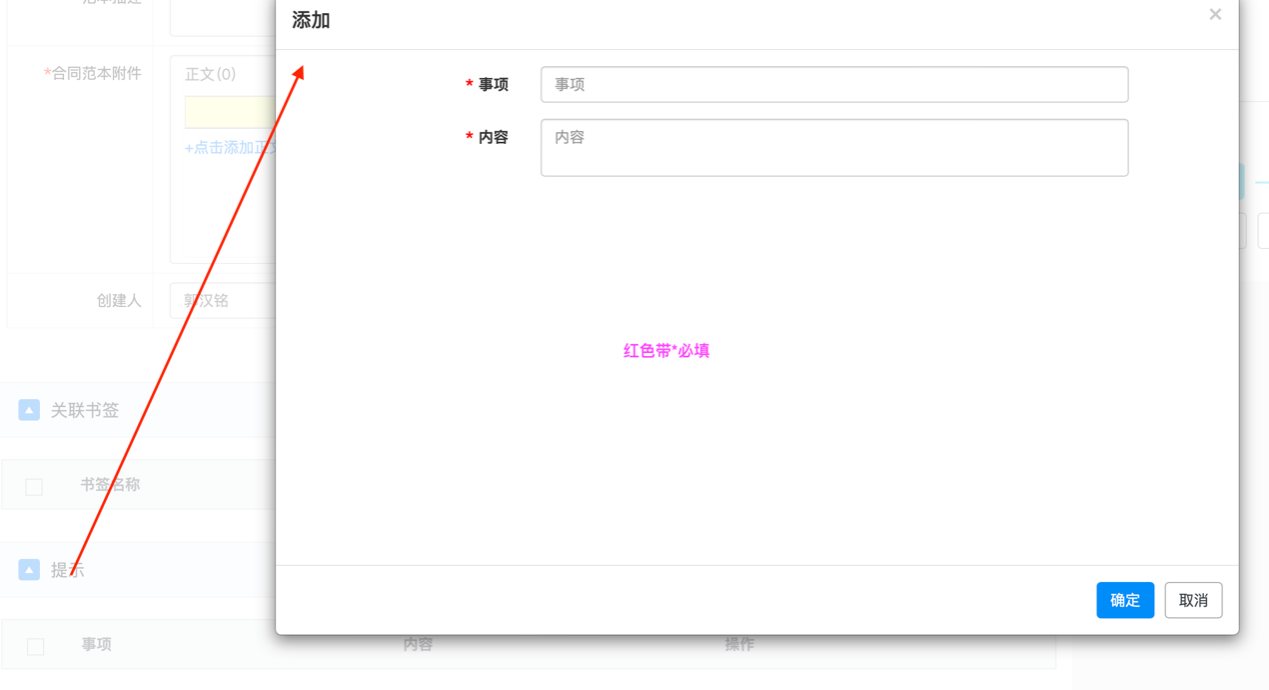Collapse the 关联书签 section triangle icon
The height and width of the screenshot is (690, 1269).
(28, 409)
